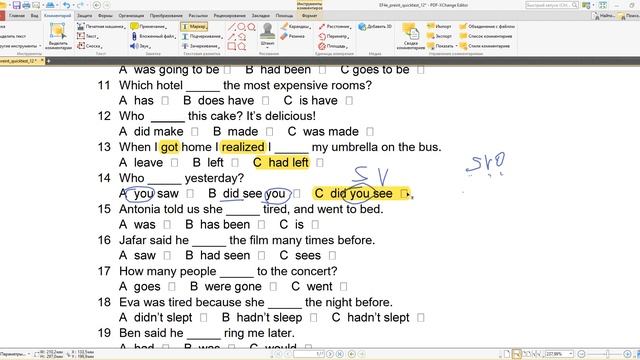Image resolution: width=640 pixels, height=360 pixels.
Task: Open the Protect ribbon tab
Action: tap(84, 16)
